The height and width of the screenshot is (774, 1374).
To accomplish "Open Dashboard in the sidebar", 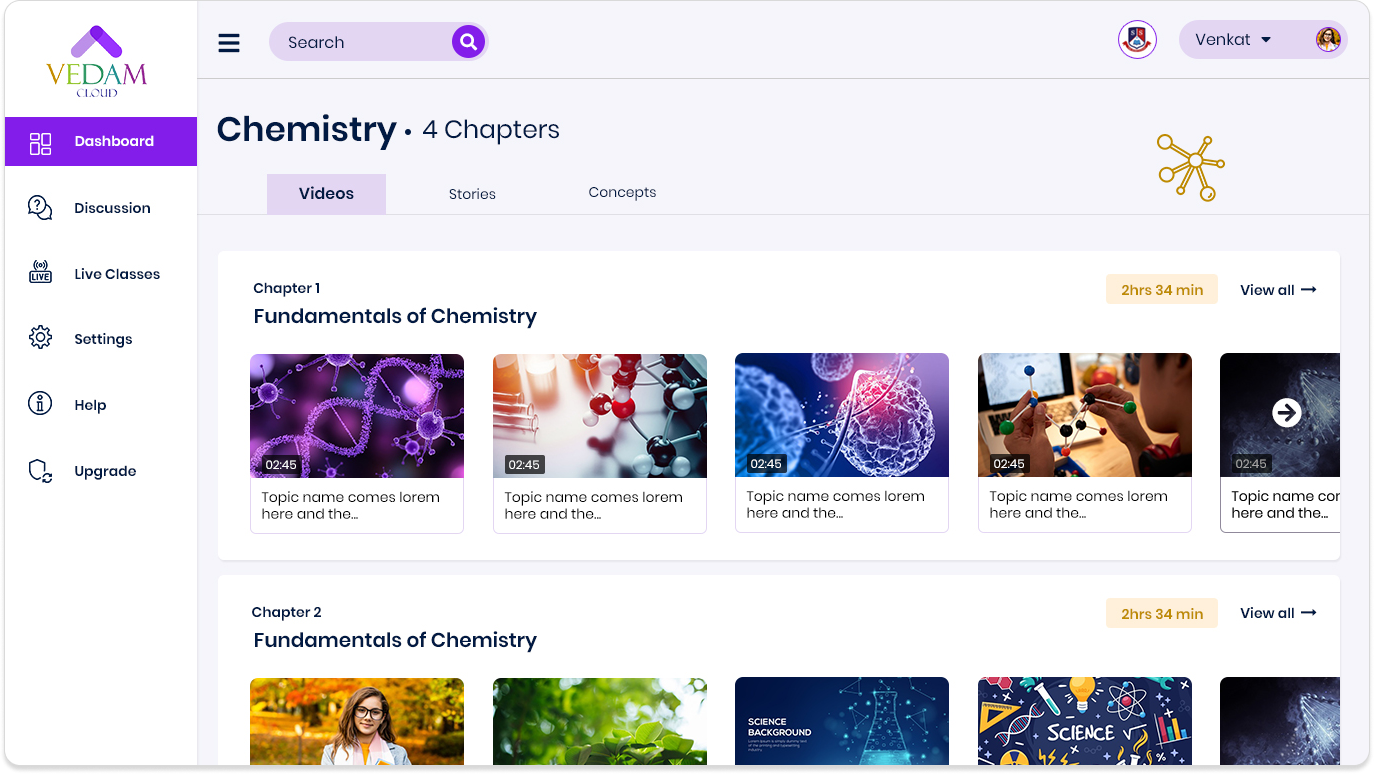I will click(x=101, y=141).
